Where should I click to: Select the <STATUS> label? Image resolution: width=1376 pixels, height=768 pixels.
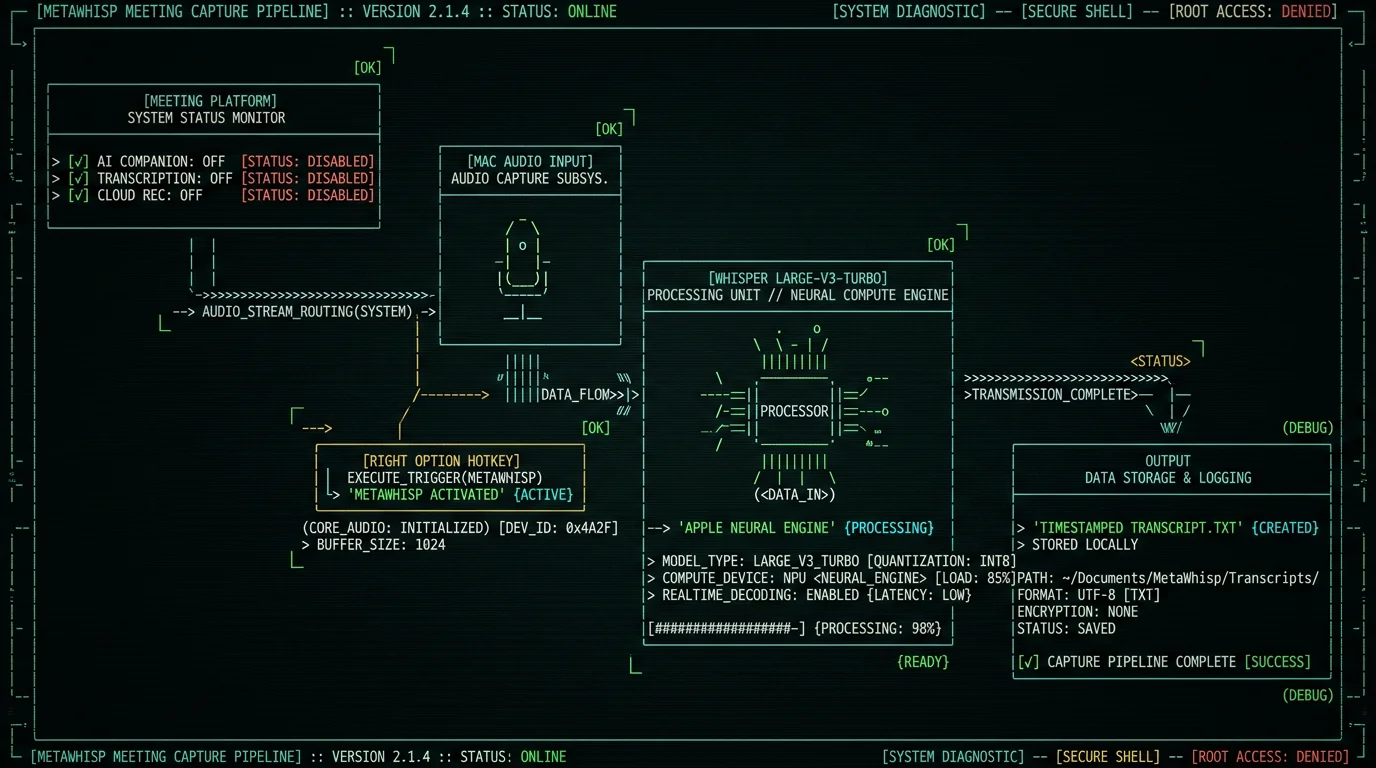pos(1161,361)
